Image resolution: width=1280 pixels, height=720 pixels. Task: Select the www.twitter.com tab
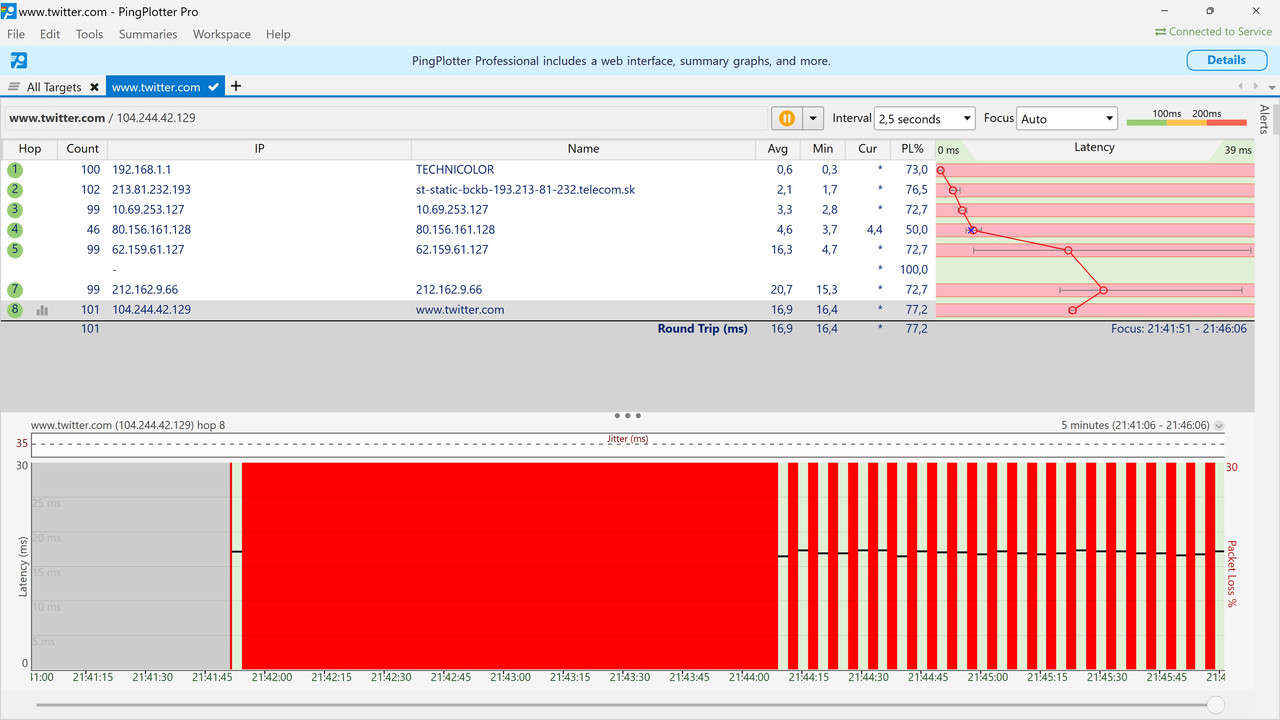156,87
